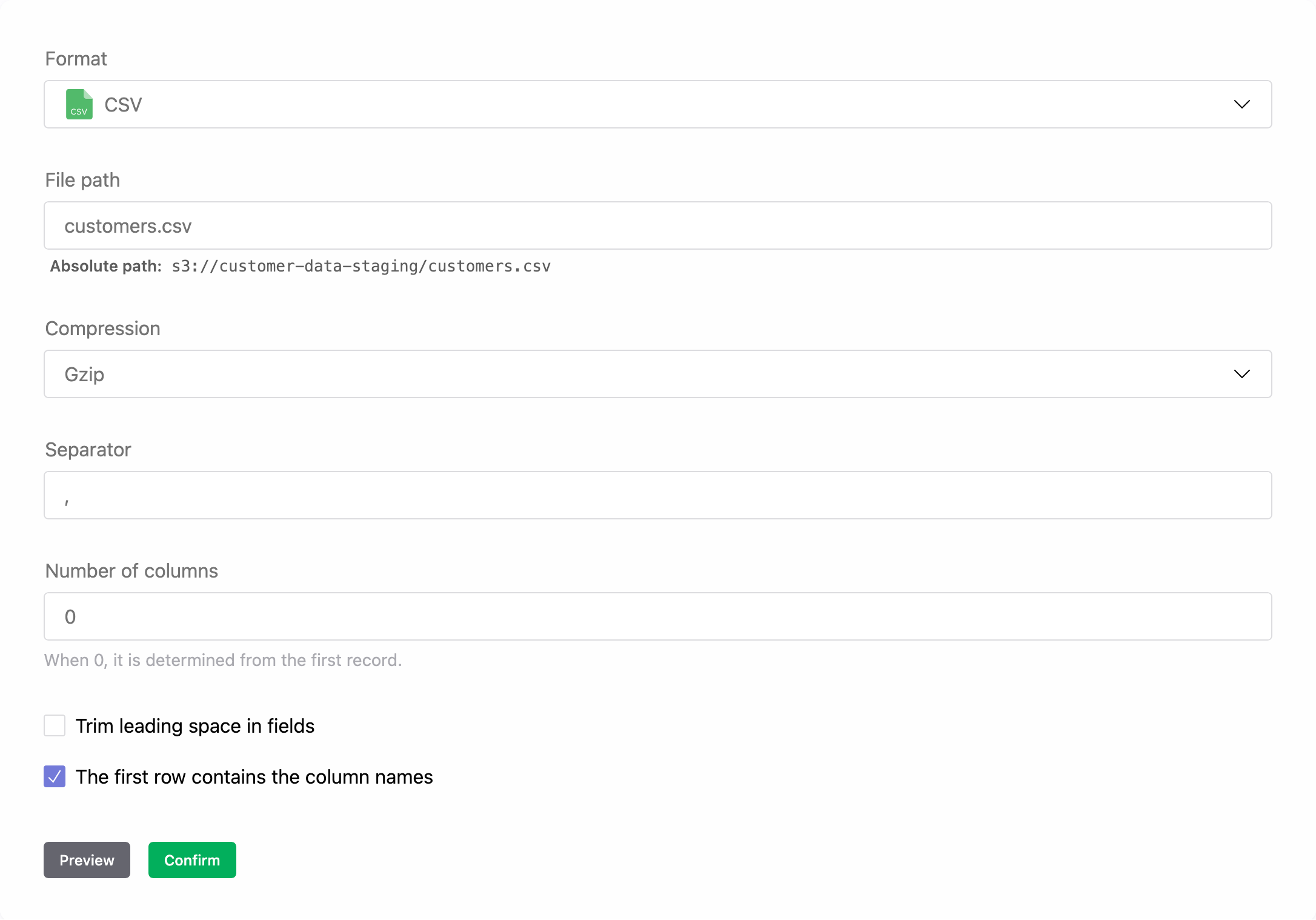1316x920 pixels.
Task: Uncheck first row contains column names
Action: click(x=54, y=777)
